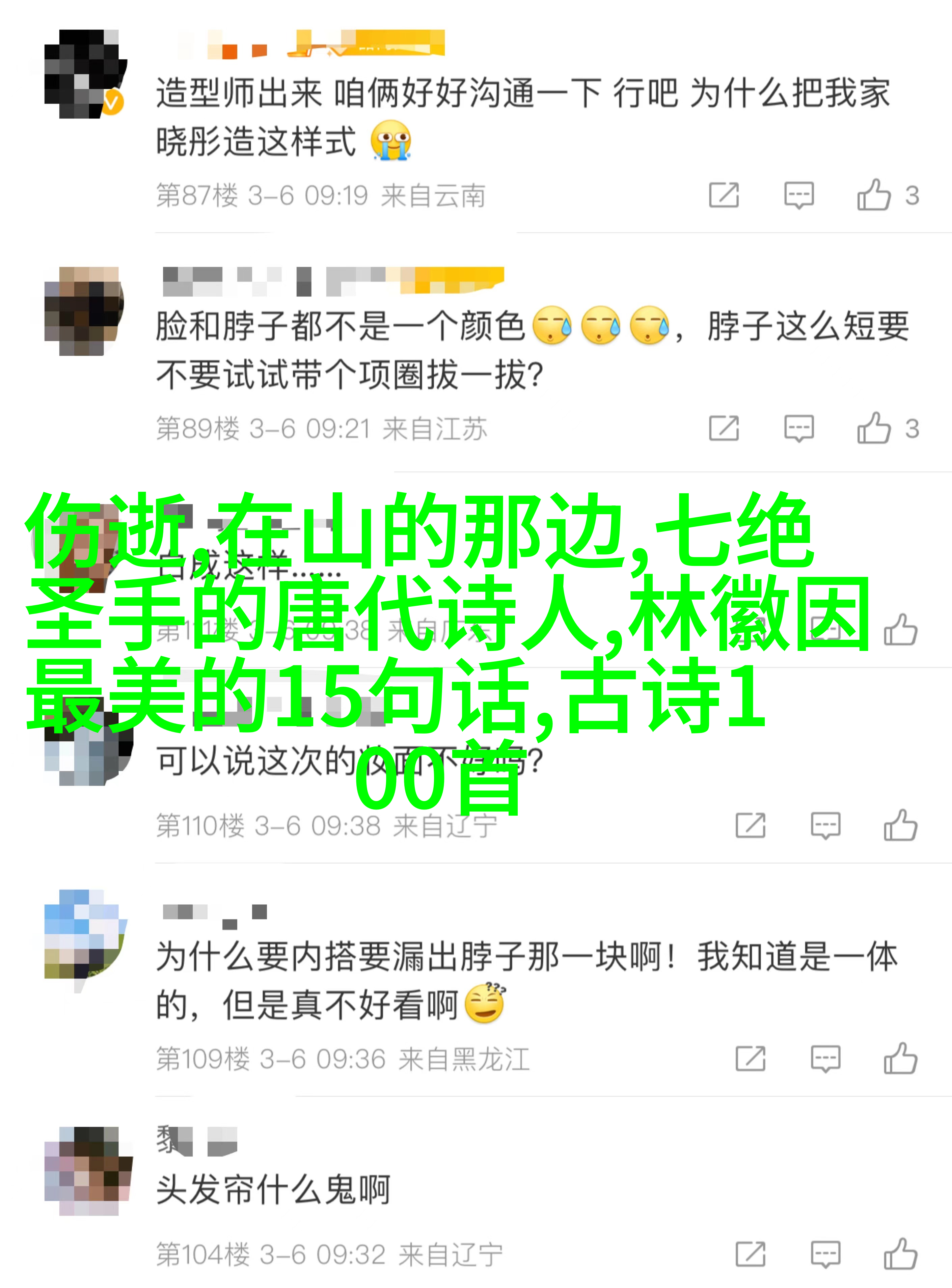This screenshot has height=1288, width=952.
Task: Like the 第87楼 comment from 云南
Action: 874,195
